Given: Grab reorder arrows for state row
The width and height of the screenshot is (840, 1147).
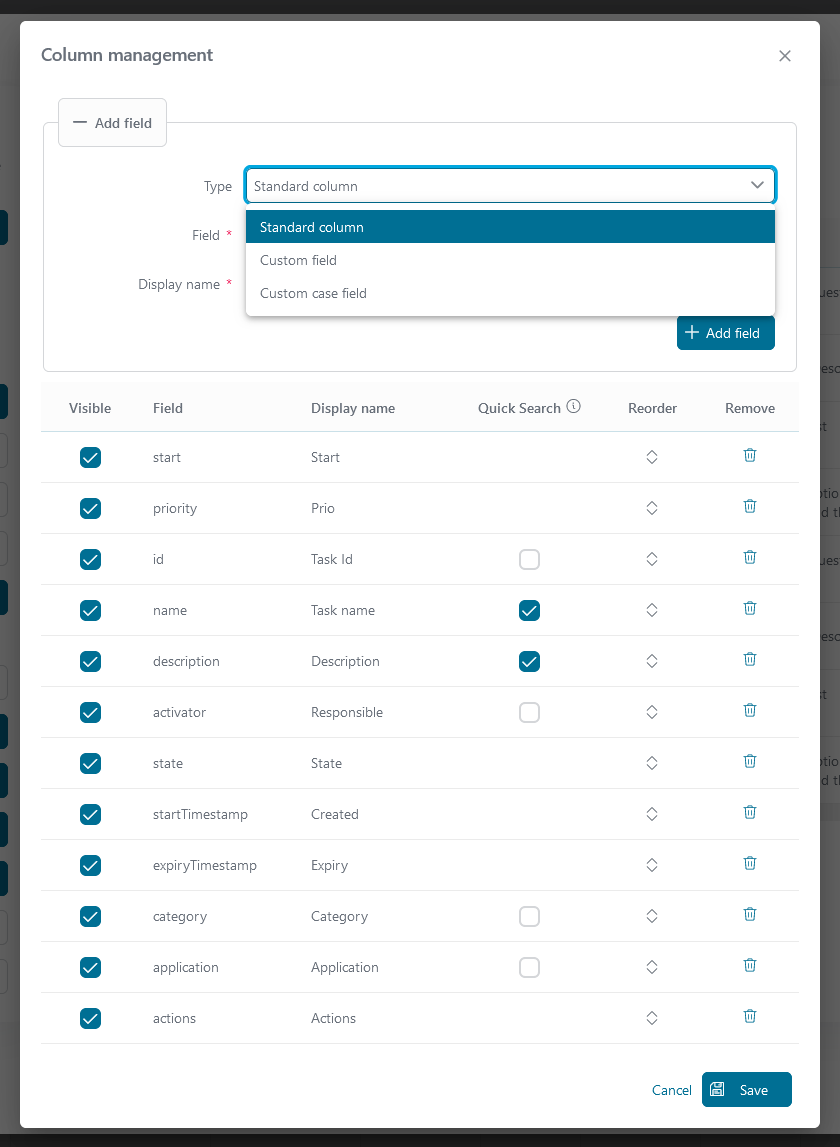Looking at the screenshot, I should click(652, 763).
